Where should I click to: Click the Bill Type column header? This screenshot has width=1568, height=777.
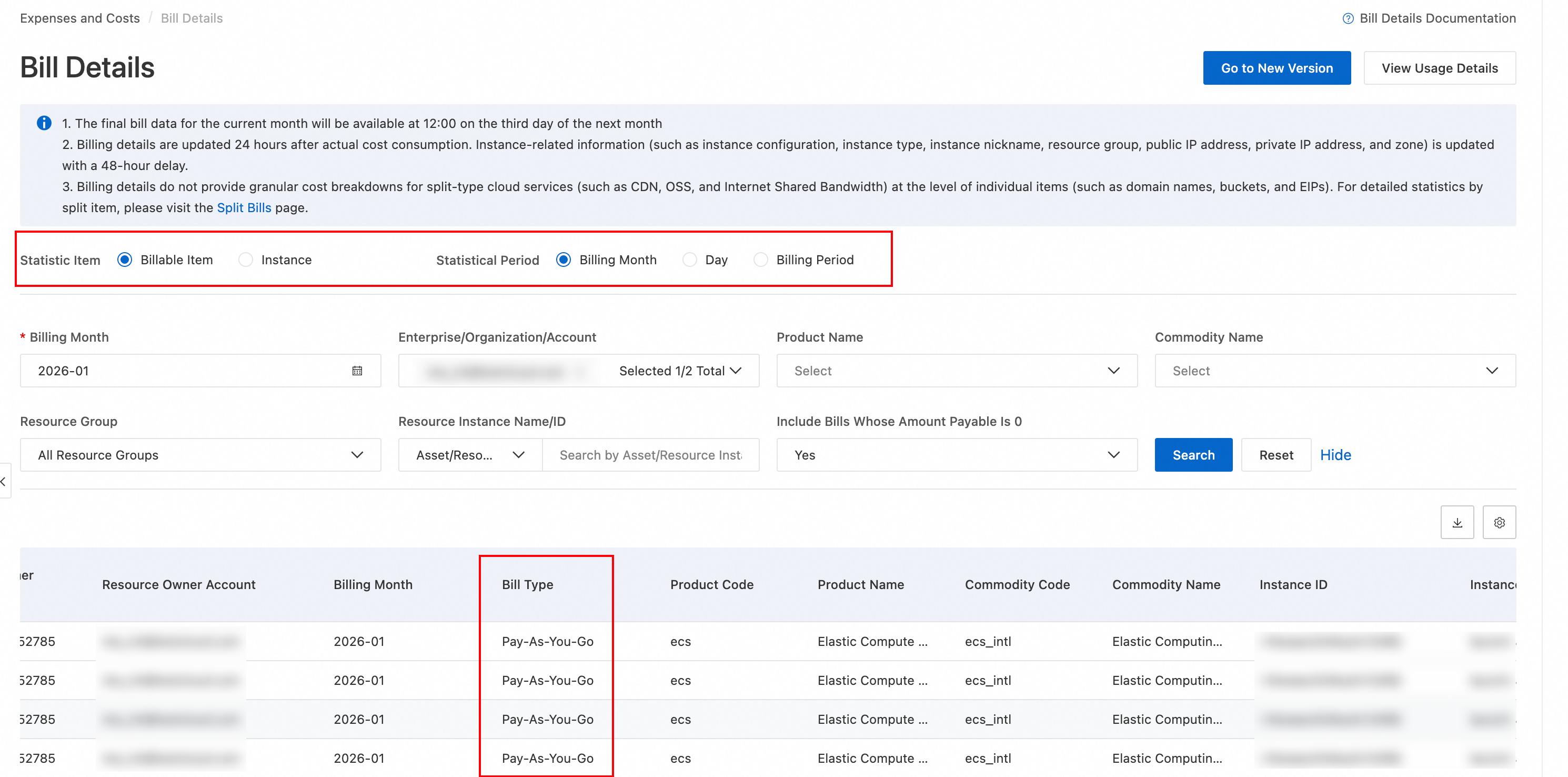coord(527,584)
